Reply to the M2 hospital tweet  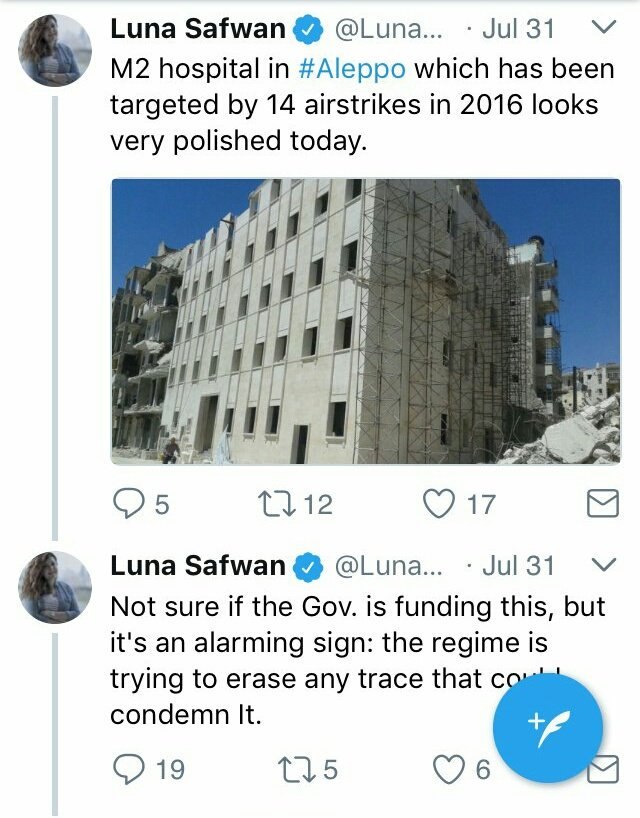coord(128,503)
